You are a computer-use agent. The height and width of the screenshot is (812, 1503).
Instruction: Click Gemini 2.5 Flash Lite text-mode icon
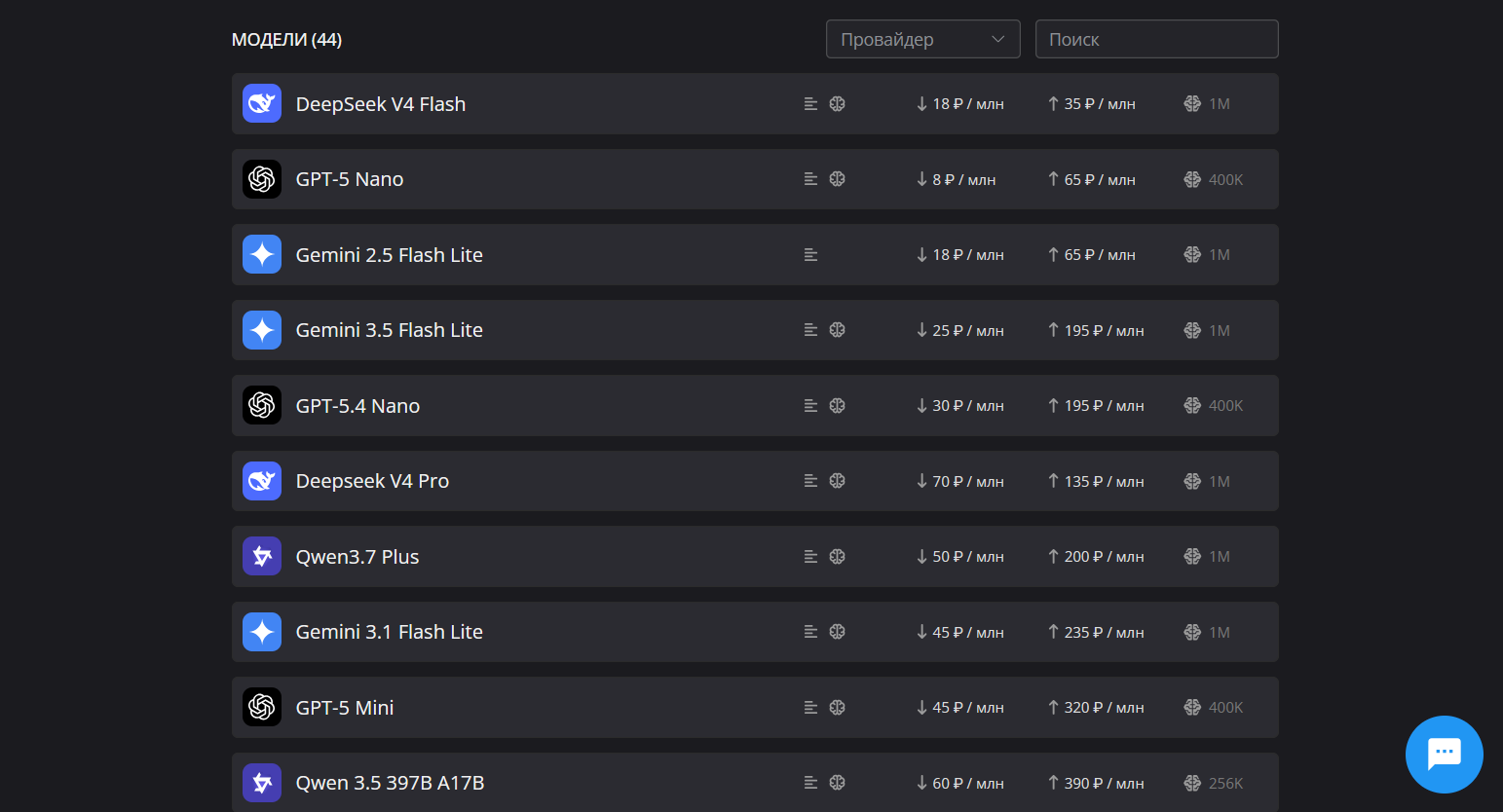810,255
